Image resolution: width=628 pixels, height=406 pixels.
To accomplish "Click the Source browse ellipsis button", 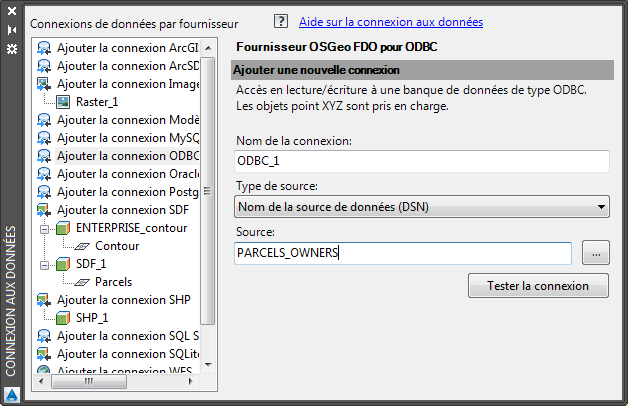I will coord(595,253).
